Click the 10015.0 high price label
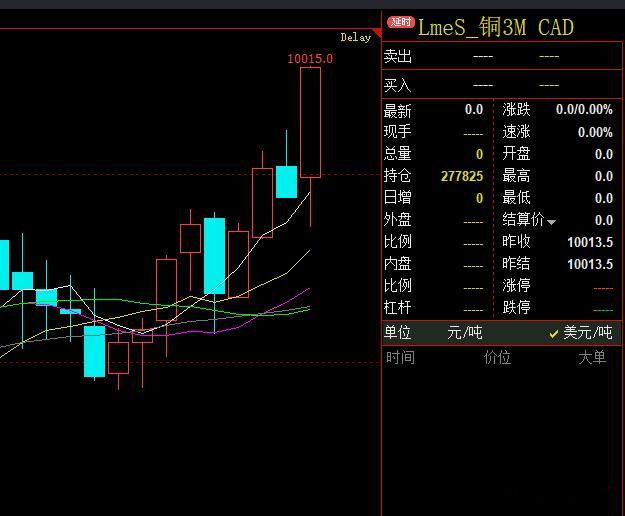The width and height of the screenshot is (625, 516). (x=310, y=59)
